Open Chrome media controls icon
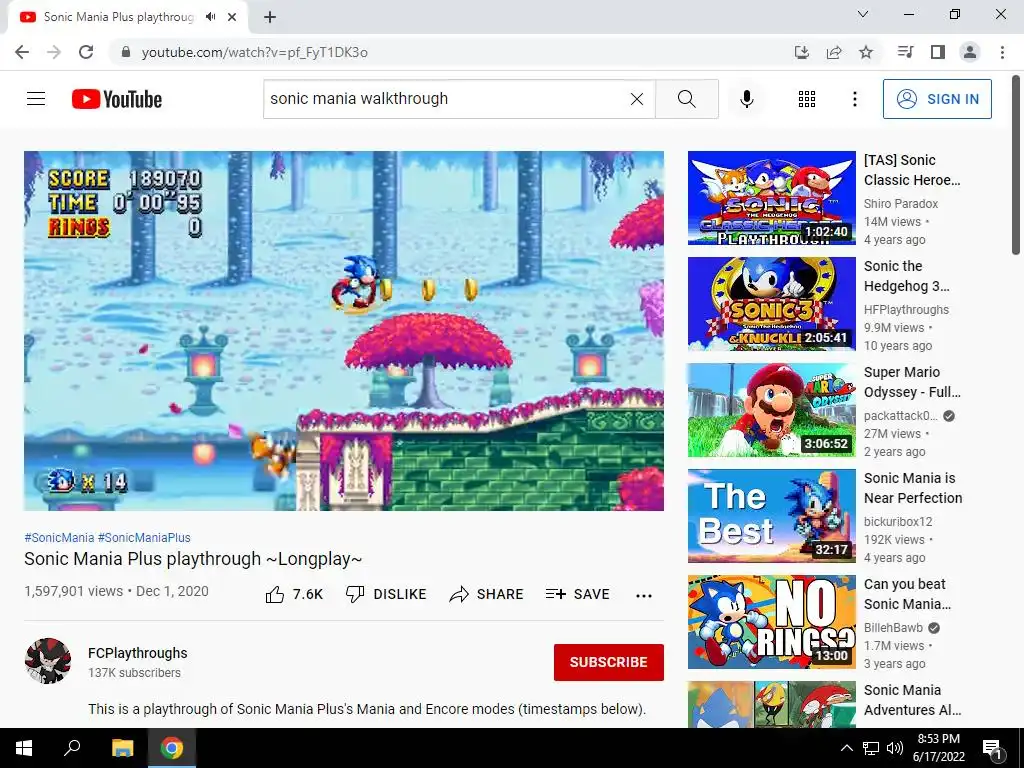 (905, 52)
